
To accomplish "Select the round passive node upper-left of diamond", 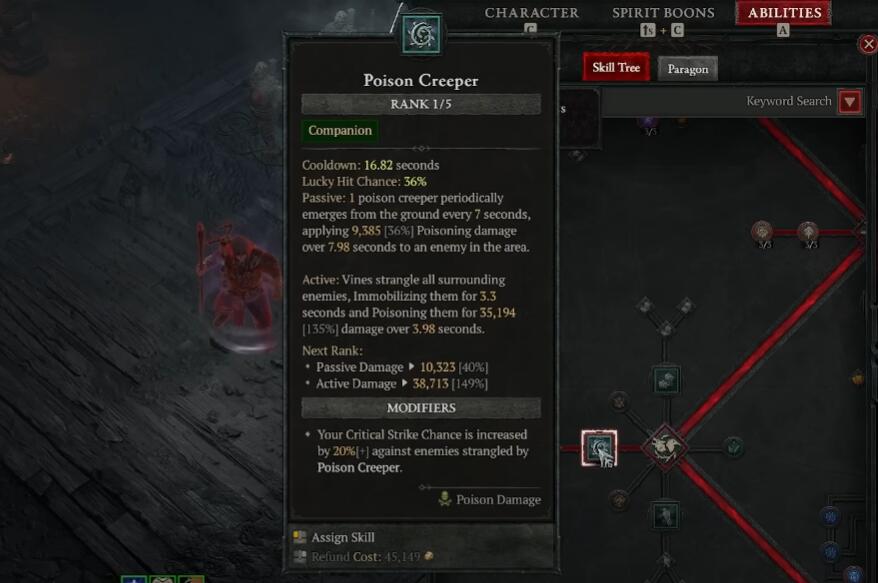I will (x=619, y=401).
